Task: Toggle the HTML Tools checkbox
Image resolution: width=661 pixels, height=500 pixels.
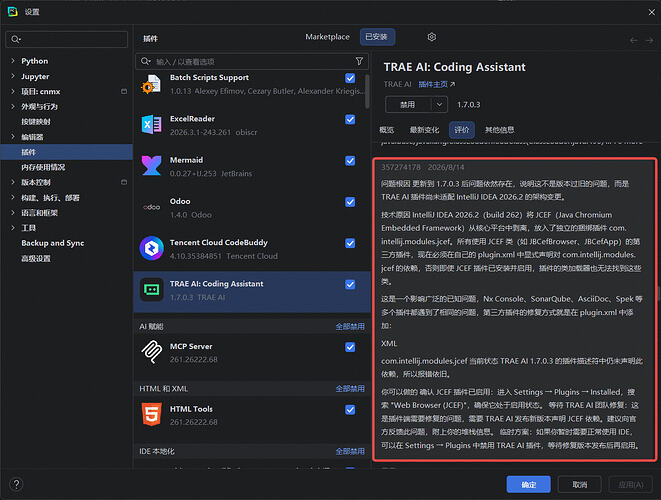Action: pyautogui.click(x=350, y=410)
